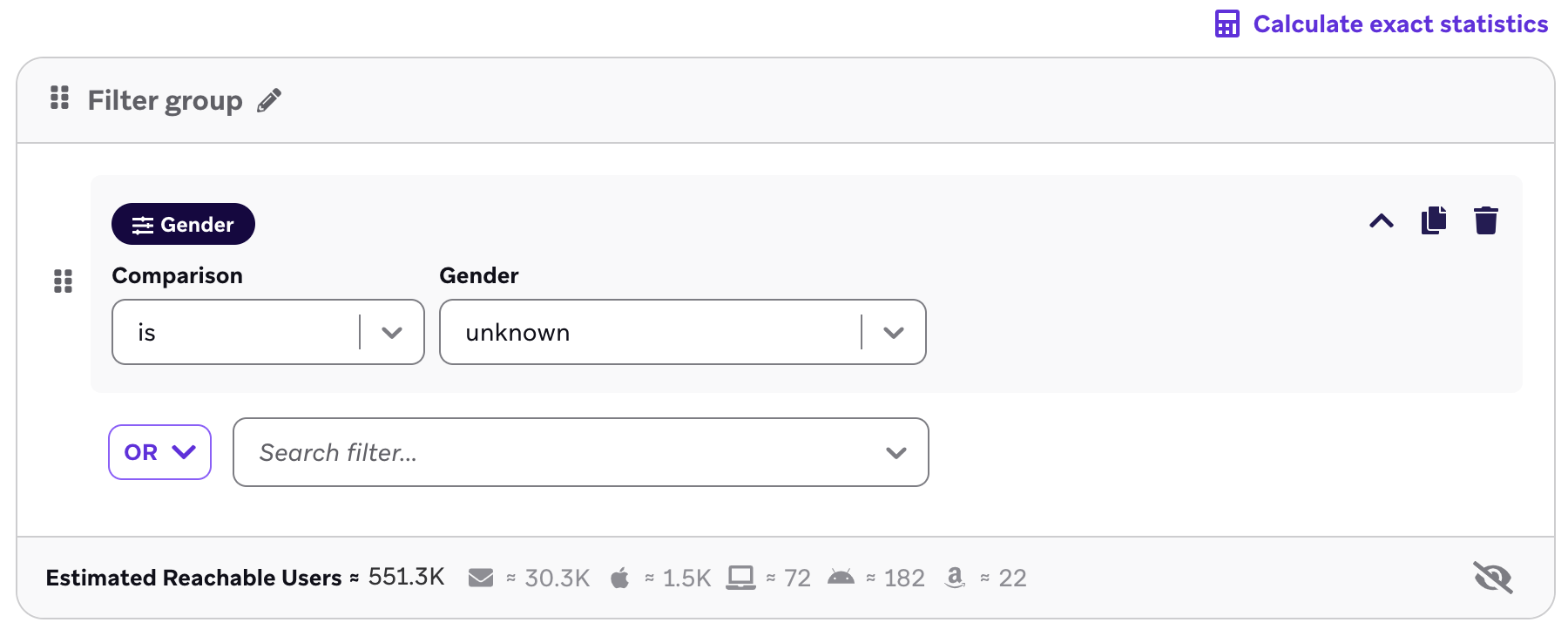1568x636 pixels.
Task: Duplicate the Gender filter with the copy icon
Action: [x=1434, y=220]
